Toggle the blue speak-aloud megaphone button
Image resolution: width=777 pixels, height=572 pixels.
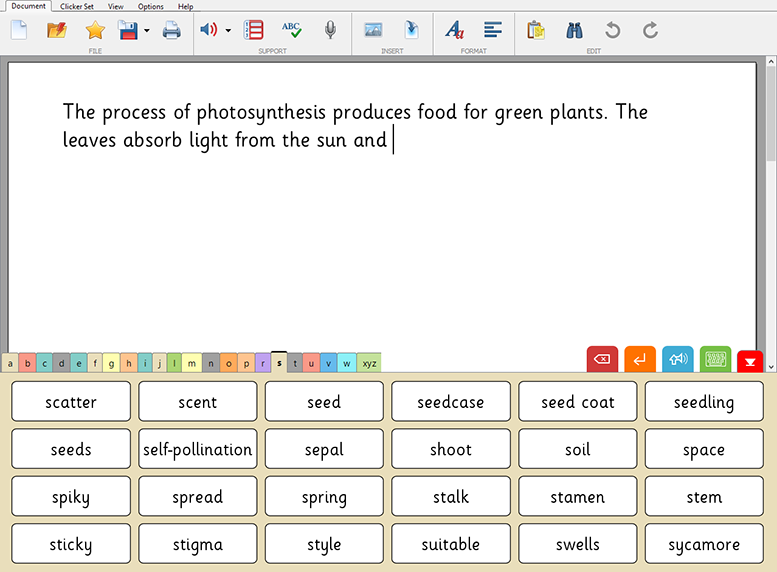(x=677, y=359)
